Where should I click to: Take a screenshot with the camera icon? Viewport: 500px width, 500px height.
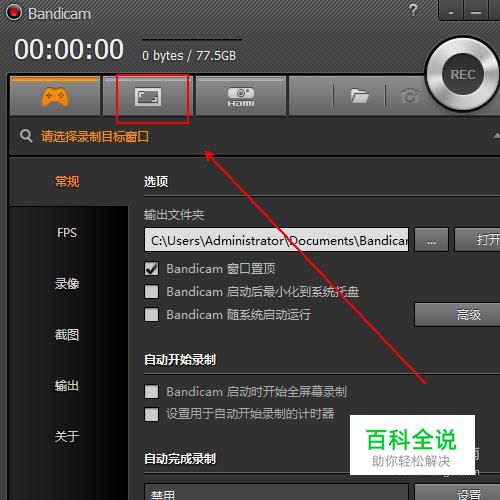(410, 96)
